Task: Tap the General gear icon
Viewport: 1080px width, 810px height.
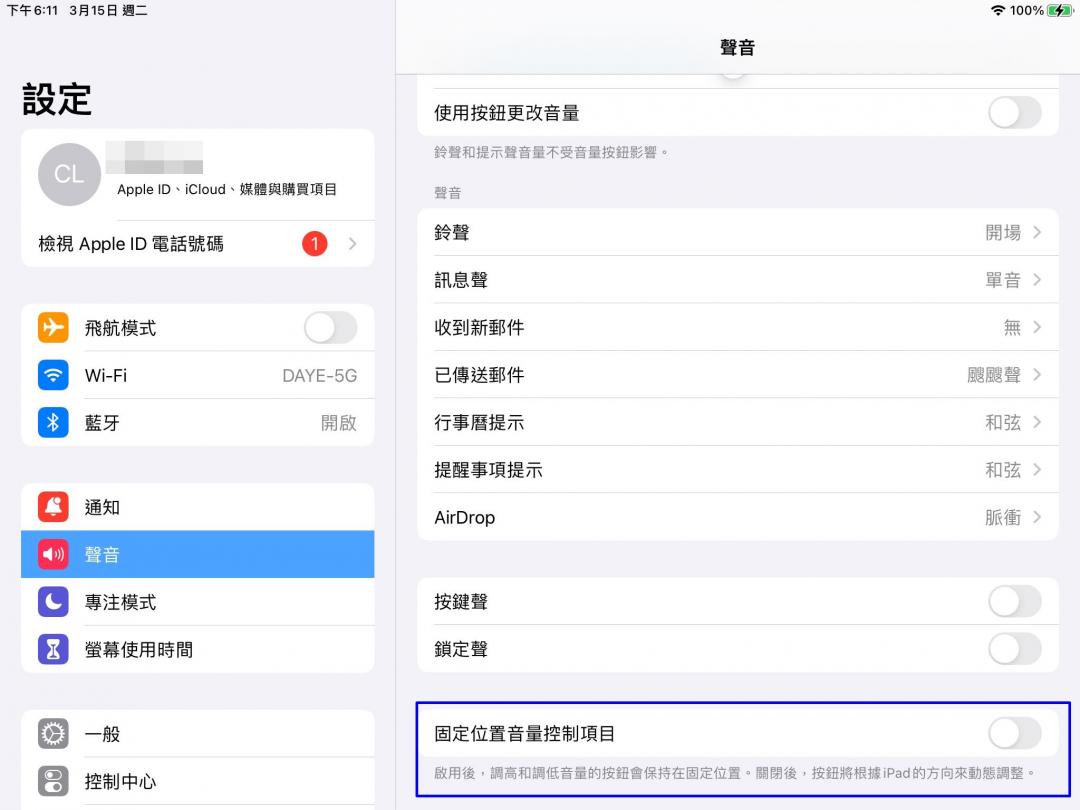Action: 53,734
